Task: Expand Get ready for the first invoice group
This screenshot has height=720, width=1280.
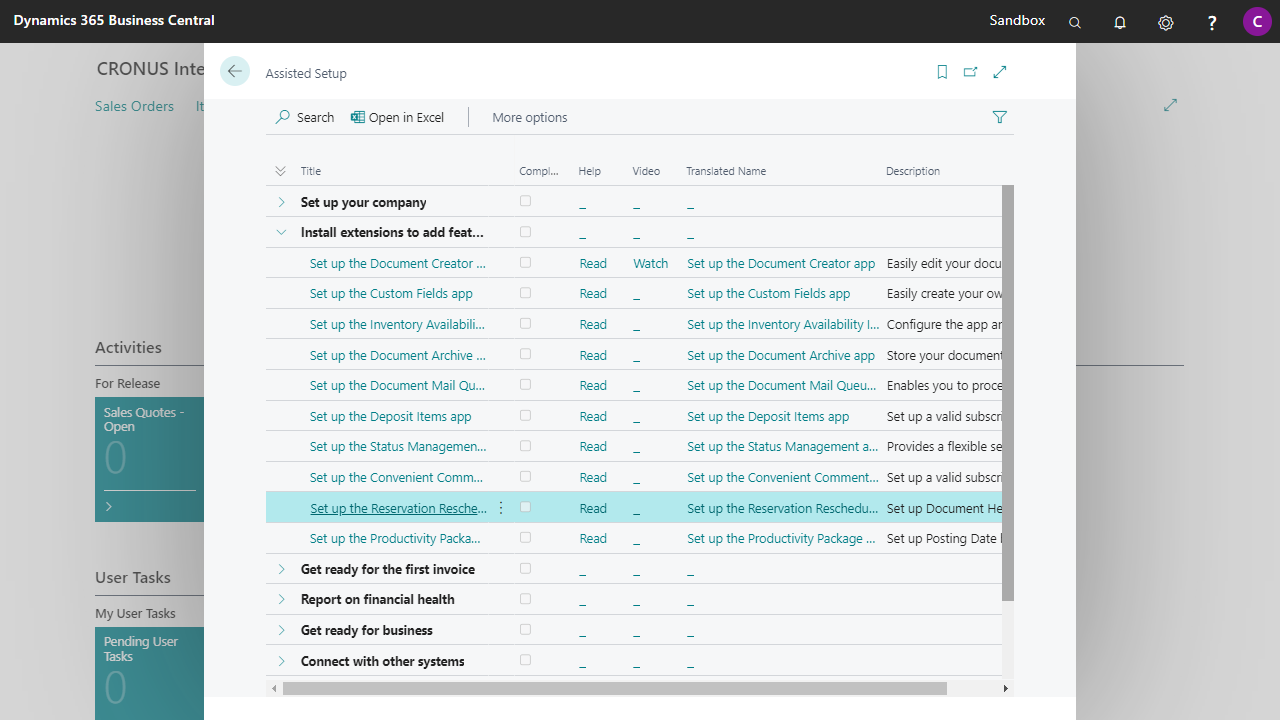Action: point(281,568)
